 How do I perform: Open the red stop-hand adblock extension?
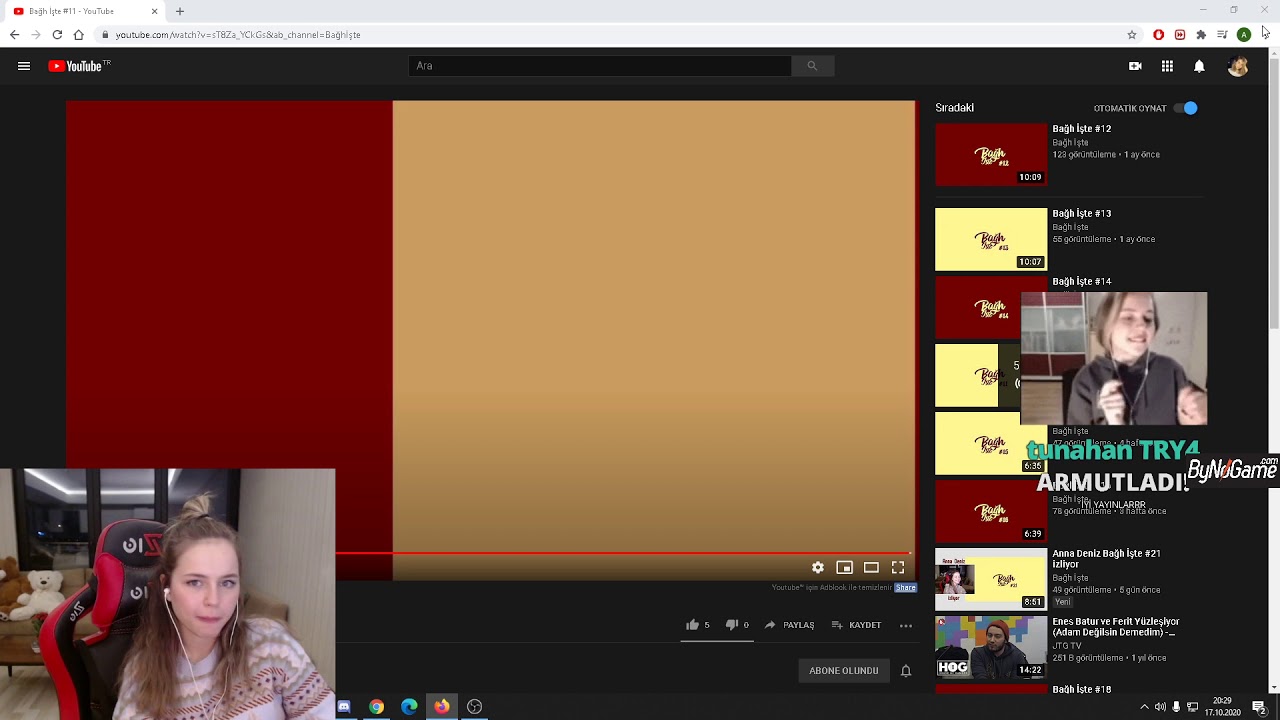coord(1159,35)
